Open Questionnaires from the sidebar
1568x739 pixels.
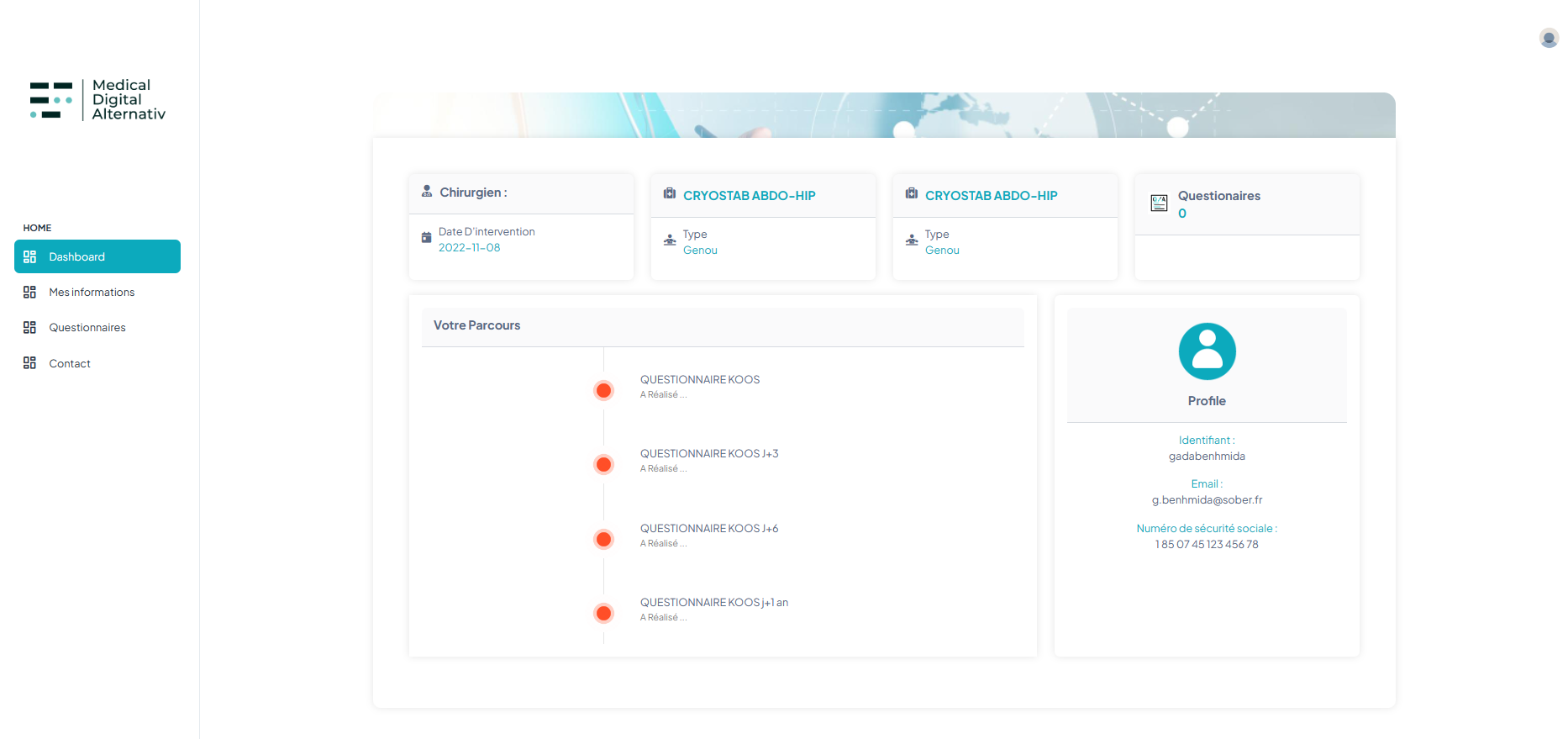click(87, 327)
